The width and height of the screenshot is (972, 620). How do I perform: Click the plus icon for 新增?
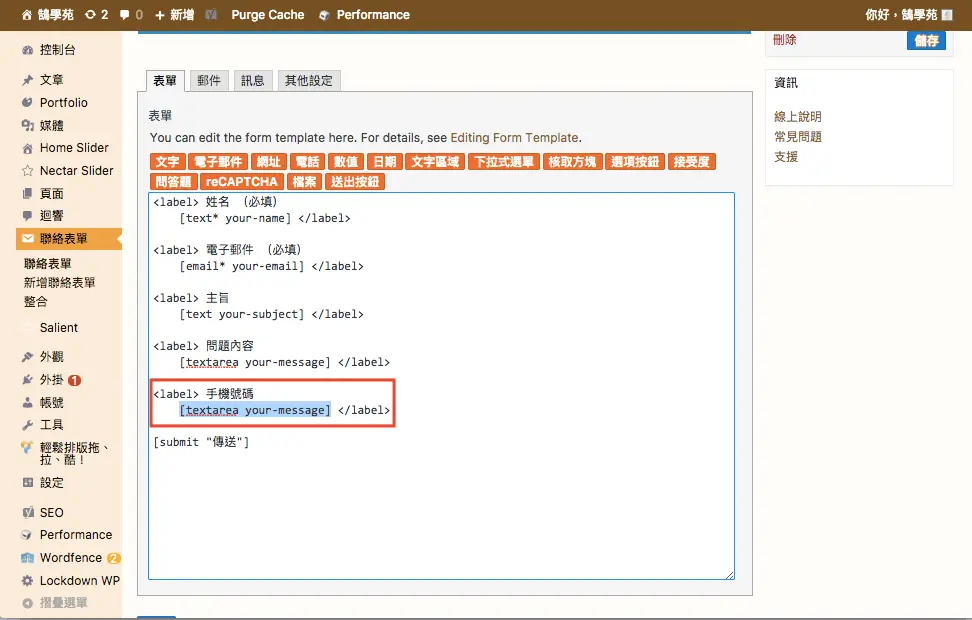(159, 15)
